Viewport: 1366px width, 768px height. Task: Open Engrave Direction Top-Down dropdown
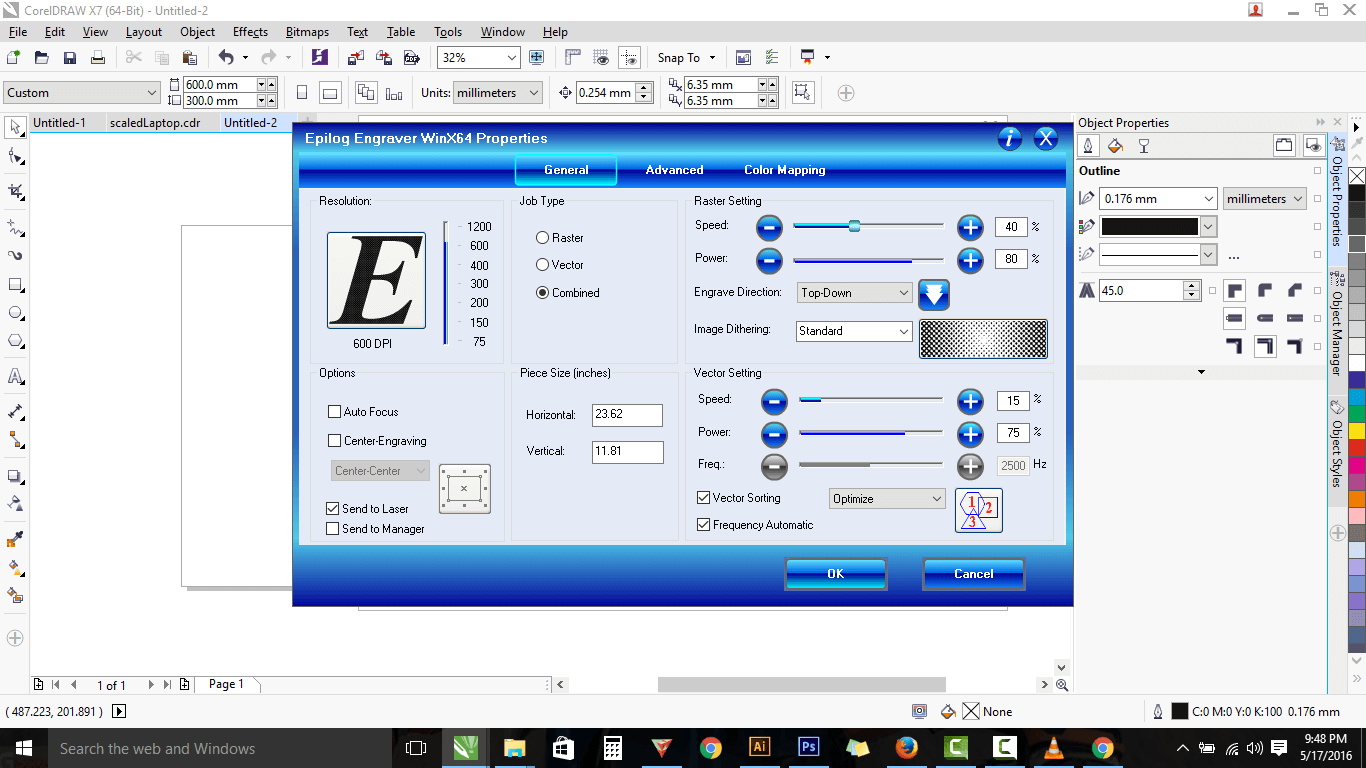pos(855,293)
